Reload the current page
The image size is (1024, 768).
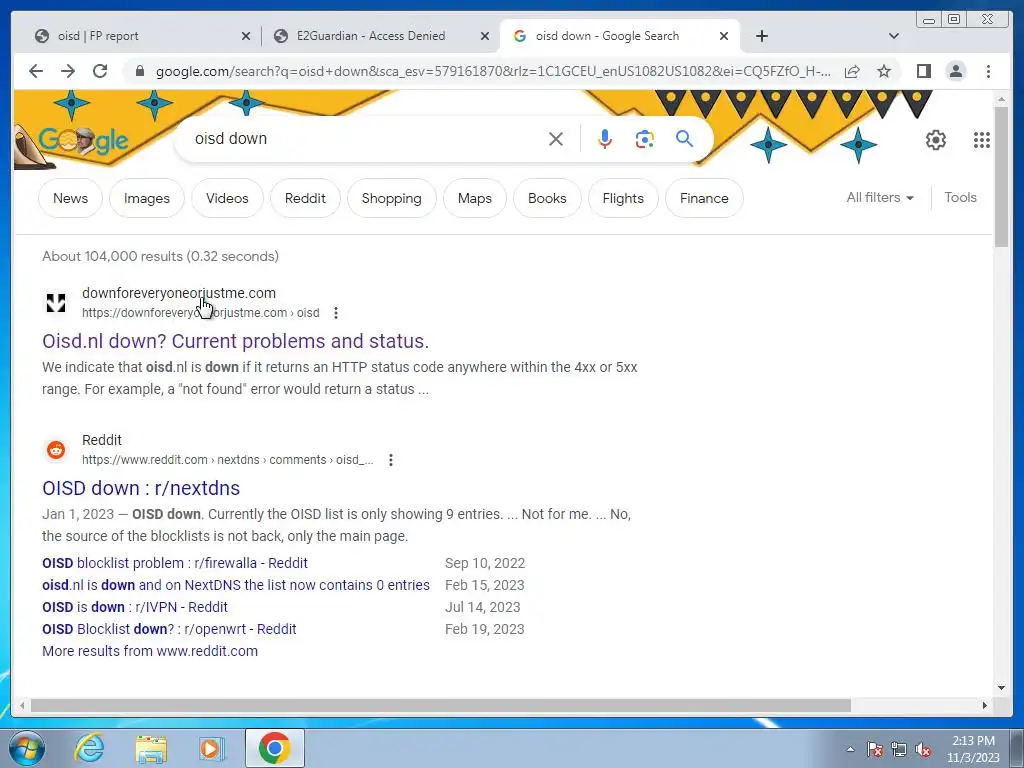100,71
